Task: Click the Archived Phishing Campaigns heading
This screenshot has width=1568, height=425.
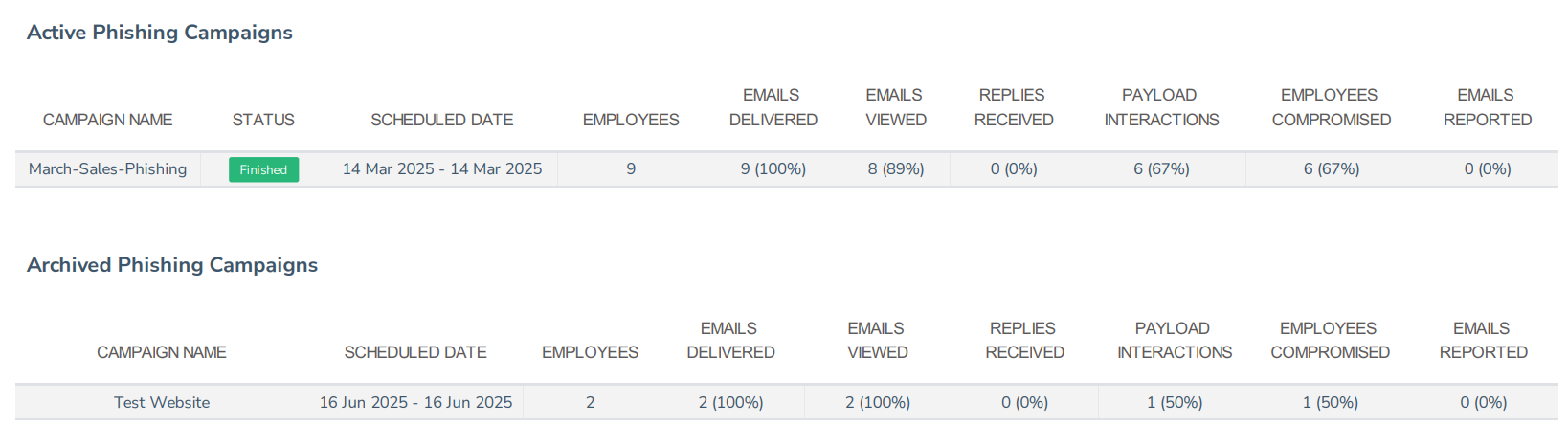Action: [172, 265]
